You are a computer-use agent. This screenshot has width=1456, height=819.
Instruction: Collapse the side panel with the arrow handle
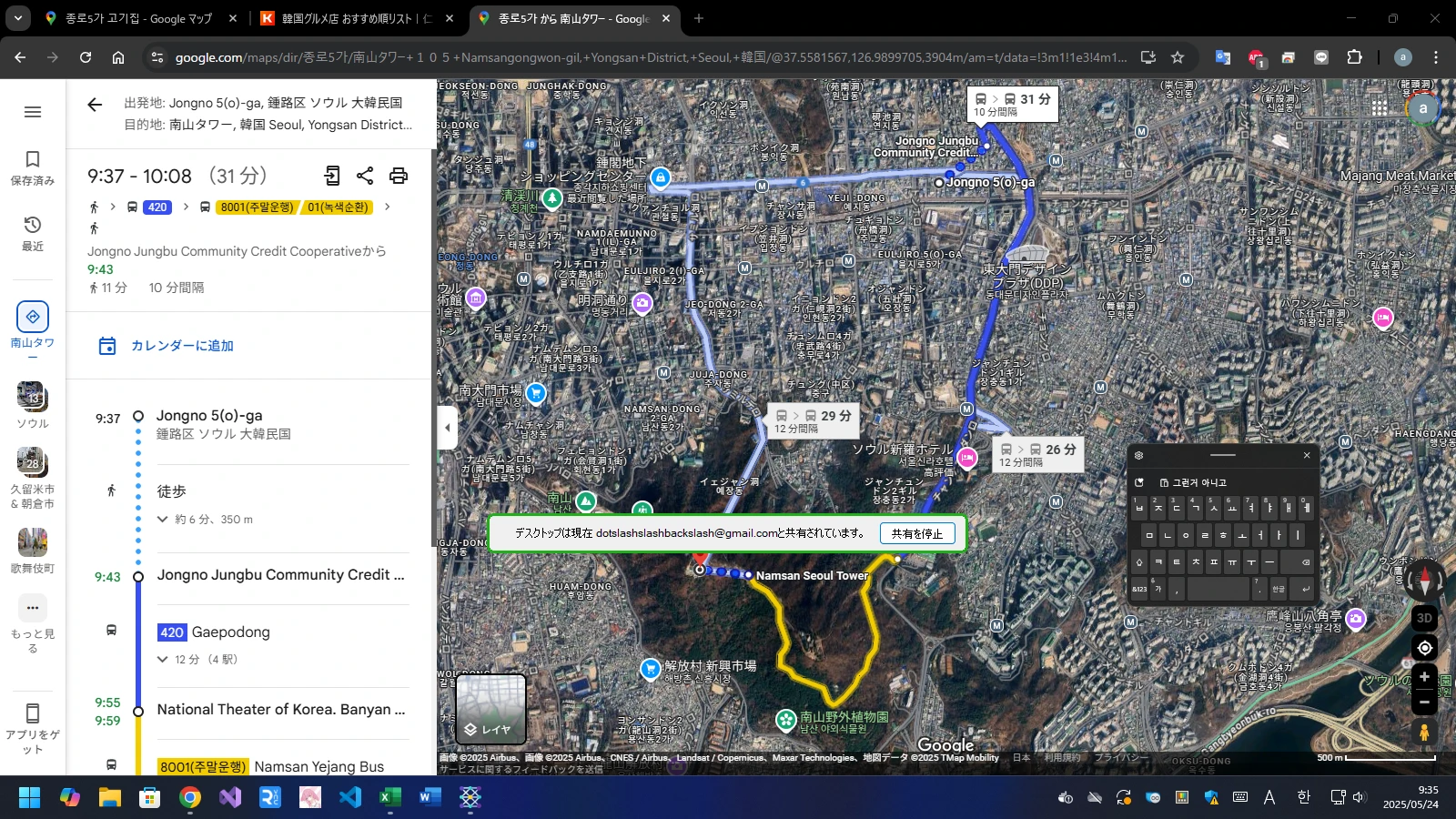pos(447,427)
